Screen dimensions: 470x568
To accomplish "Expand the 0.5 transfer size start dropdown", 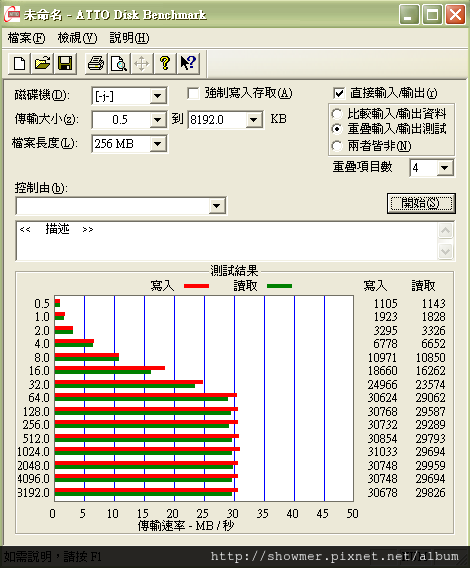I will tap(158, 120).
